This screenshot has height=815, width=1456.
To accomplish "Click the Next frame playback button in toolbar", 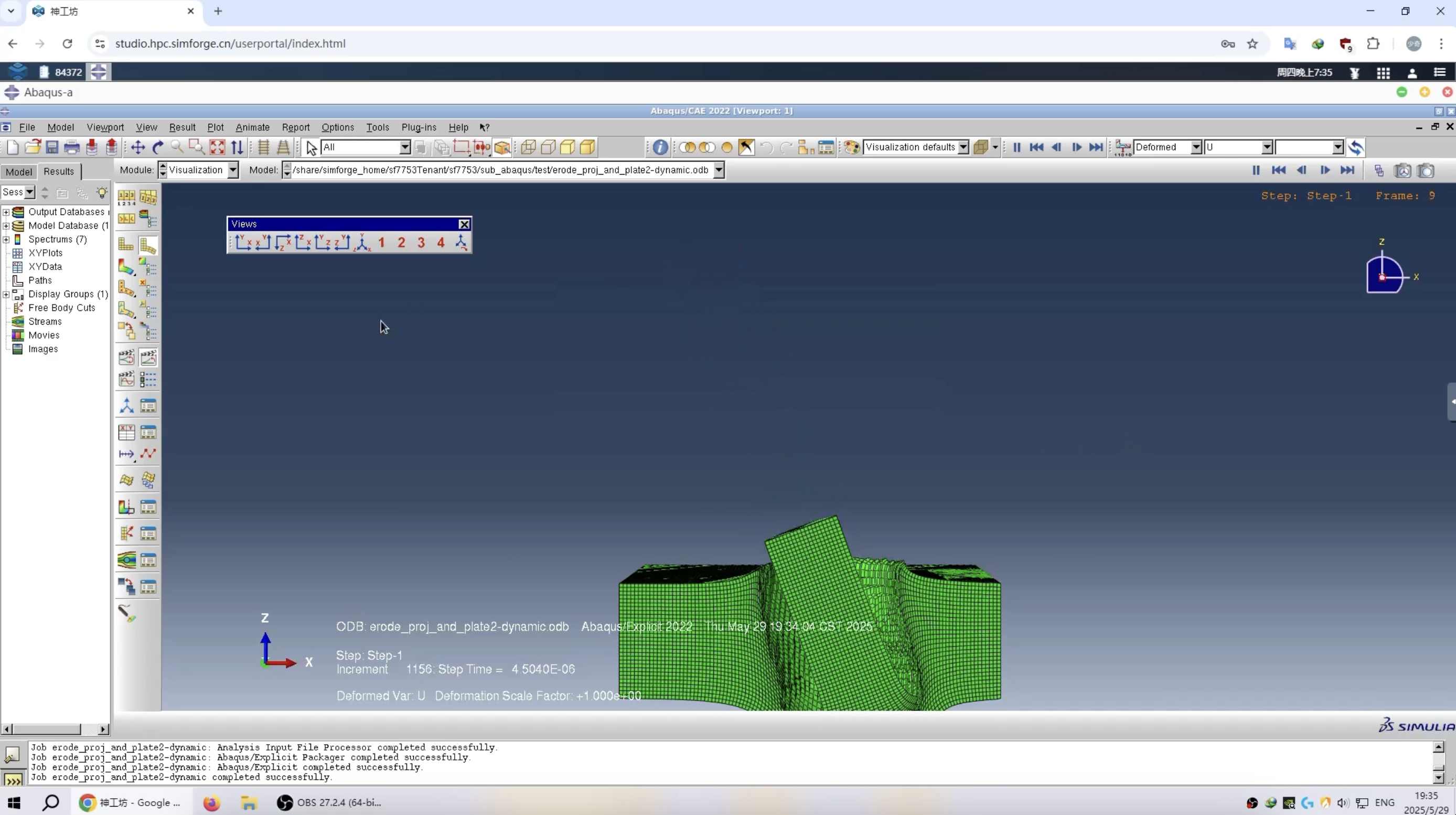I will [x=1077, y=147].
